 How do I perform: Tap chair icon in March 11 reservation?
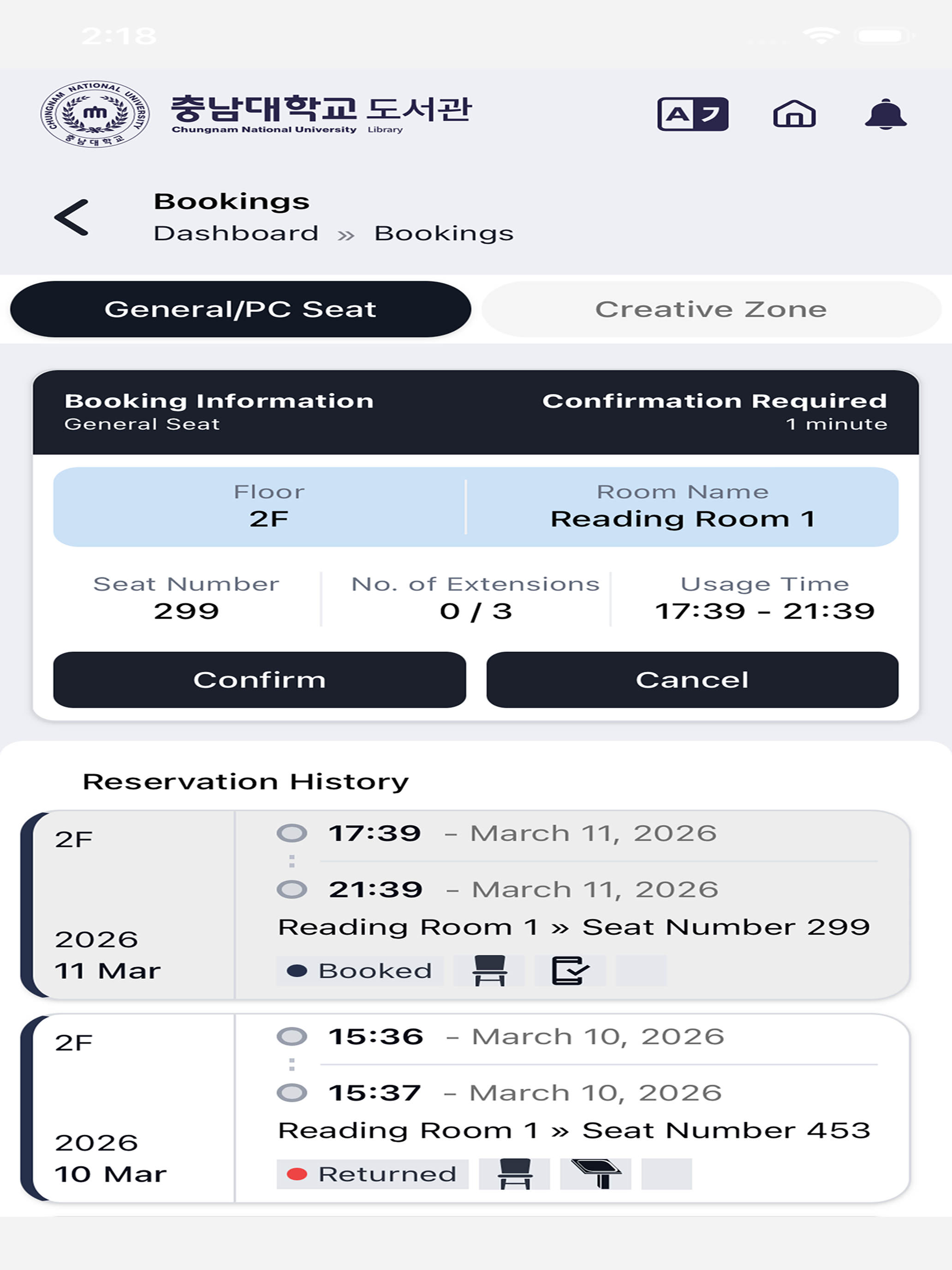click(489, 971)
